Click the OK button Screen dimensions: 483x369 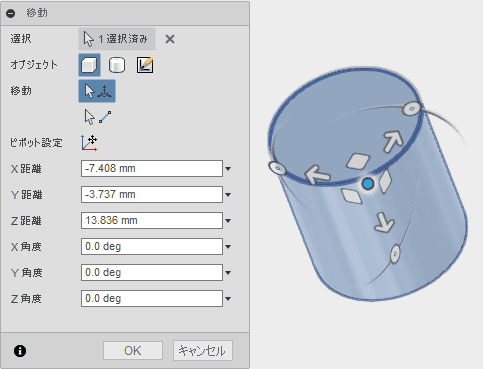tap(133, 351)
